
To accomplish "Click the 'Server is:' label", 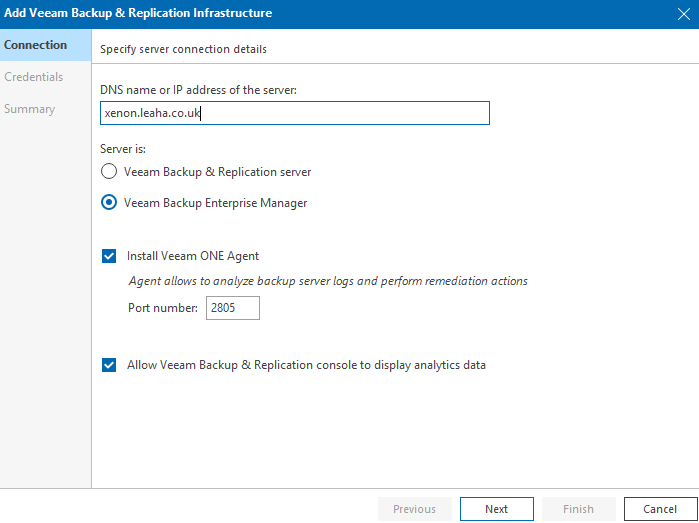I will (123, 149).
